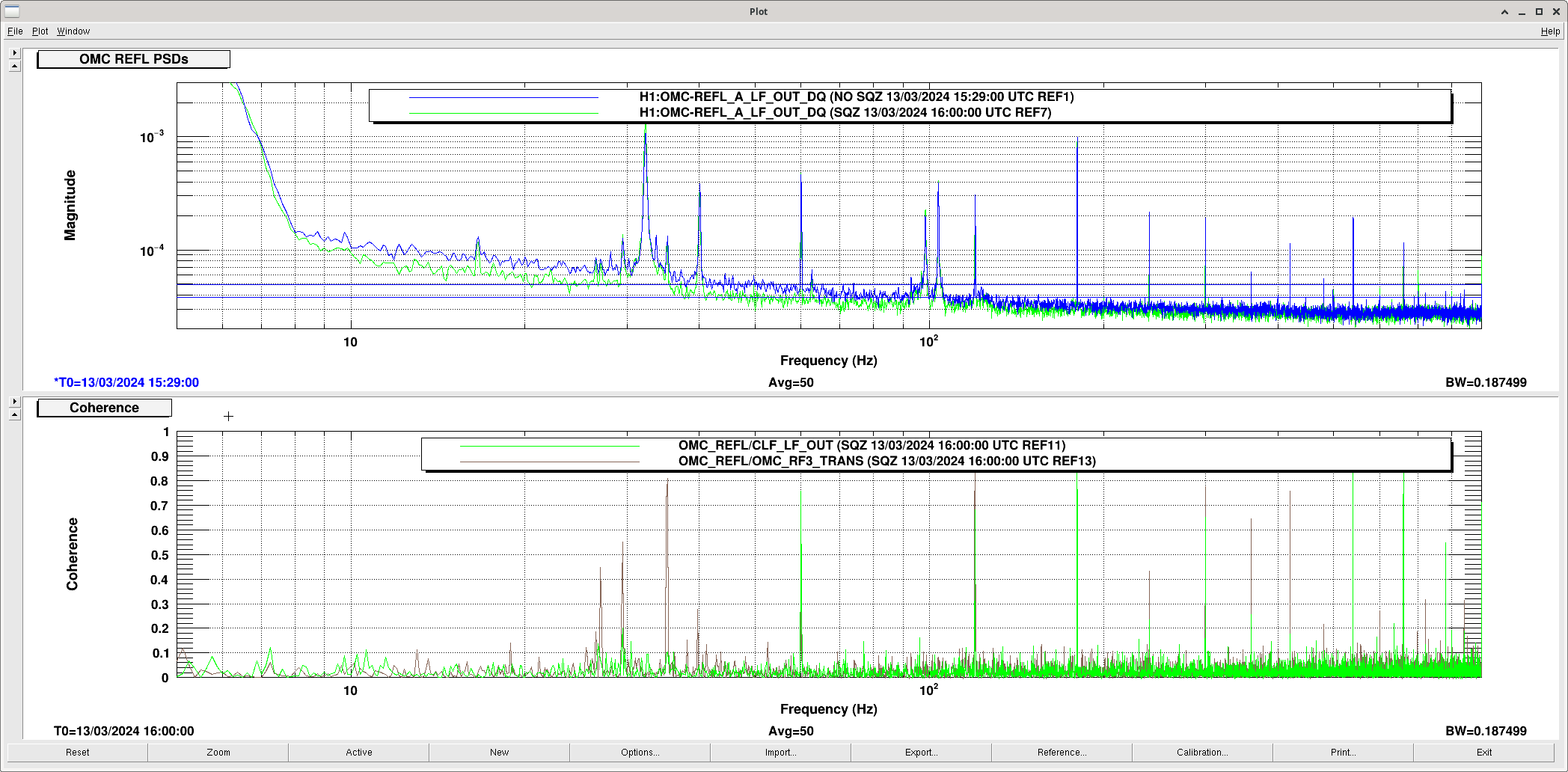Click the right-arrow button beside Coherence plot

click(x=14, y=402)
